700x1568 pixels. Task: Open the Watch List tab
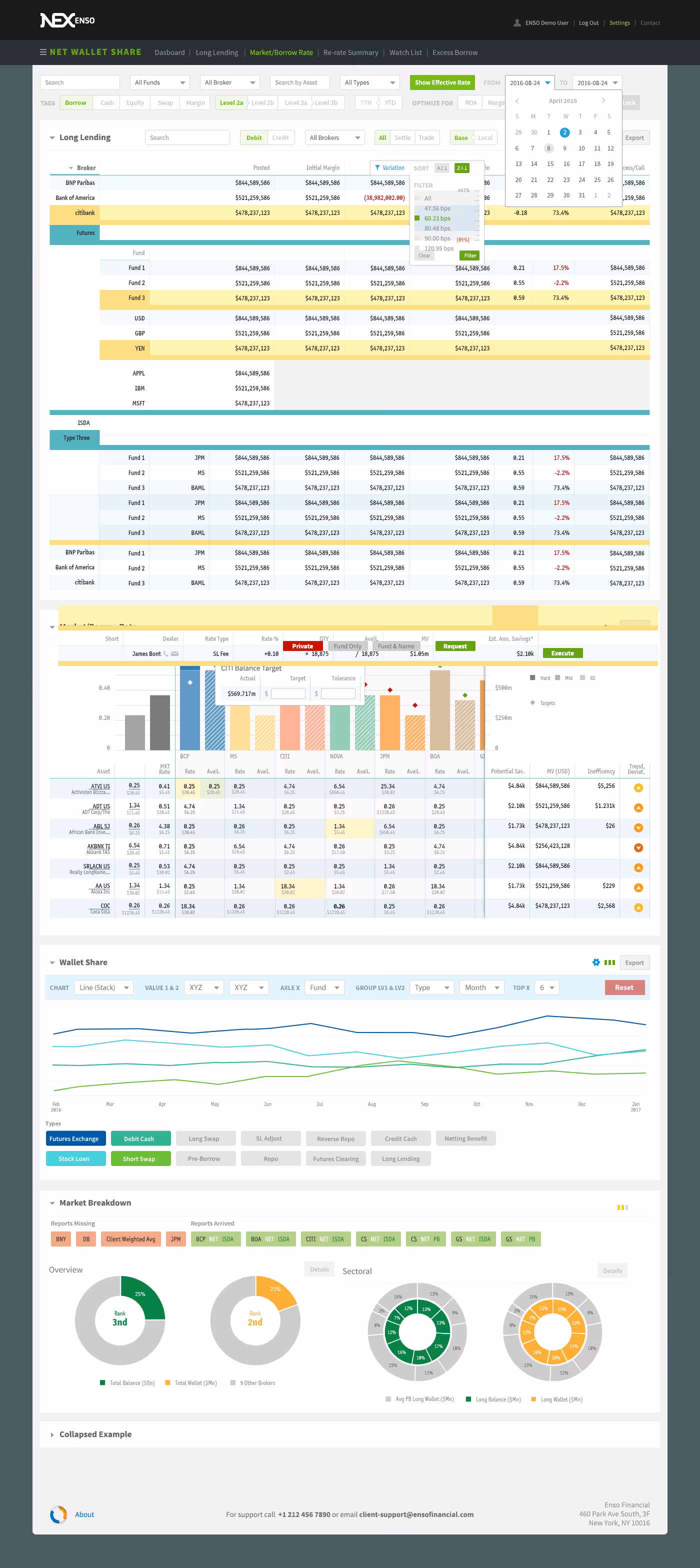point(405,52)
